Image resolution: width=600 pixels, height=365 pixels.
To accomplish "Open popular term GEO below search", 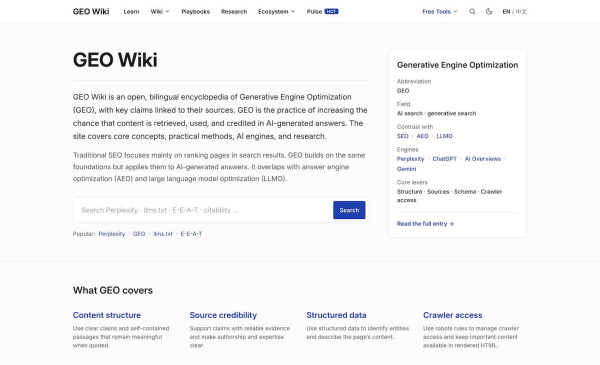I will tap(139, 234).
